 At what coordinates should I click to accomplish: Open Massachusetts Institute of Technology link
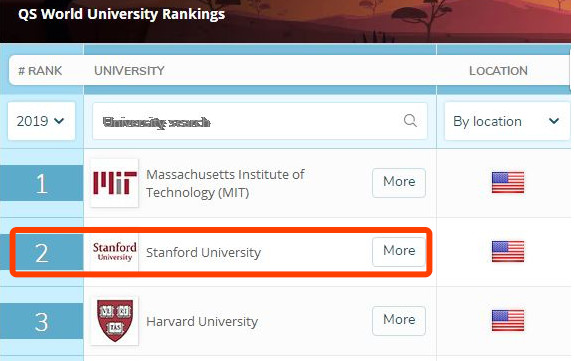pyautogui.click(x=225, y=183)
